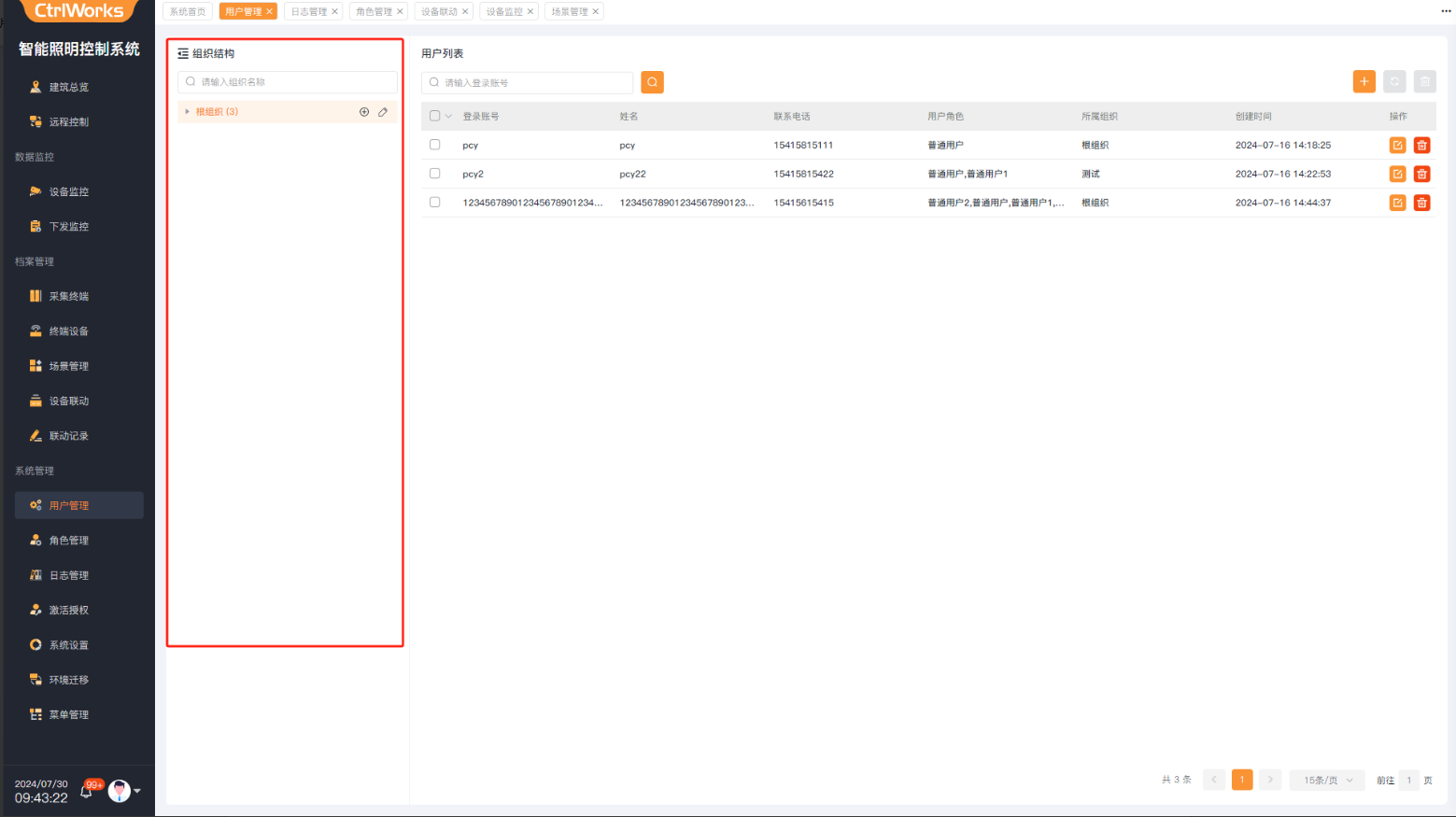Click the orange search icon button

point(652,82)
